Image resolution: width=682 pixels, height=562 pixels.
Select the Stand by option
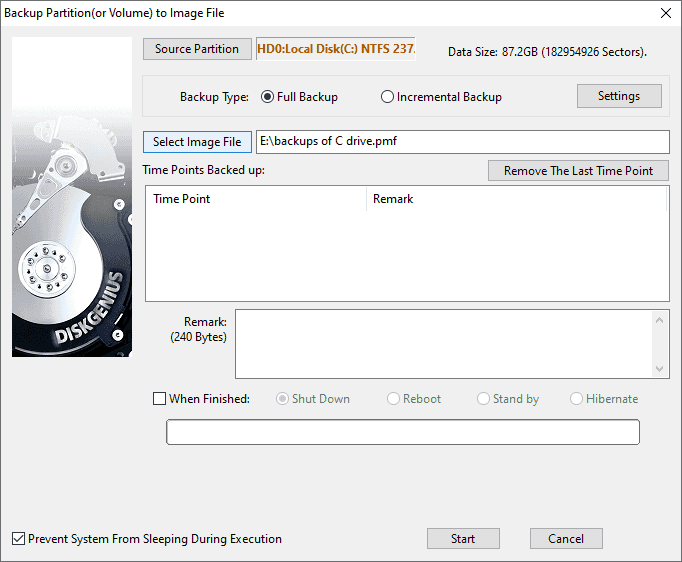coord(485,399)
